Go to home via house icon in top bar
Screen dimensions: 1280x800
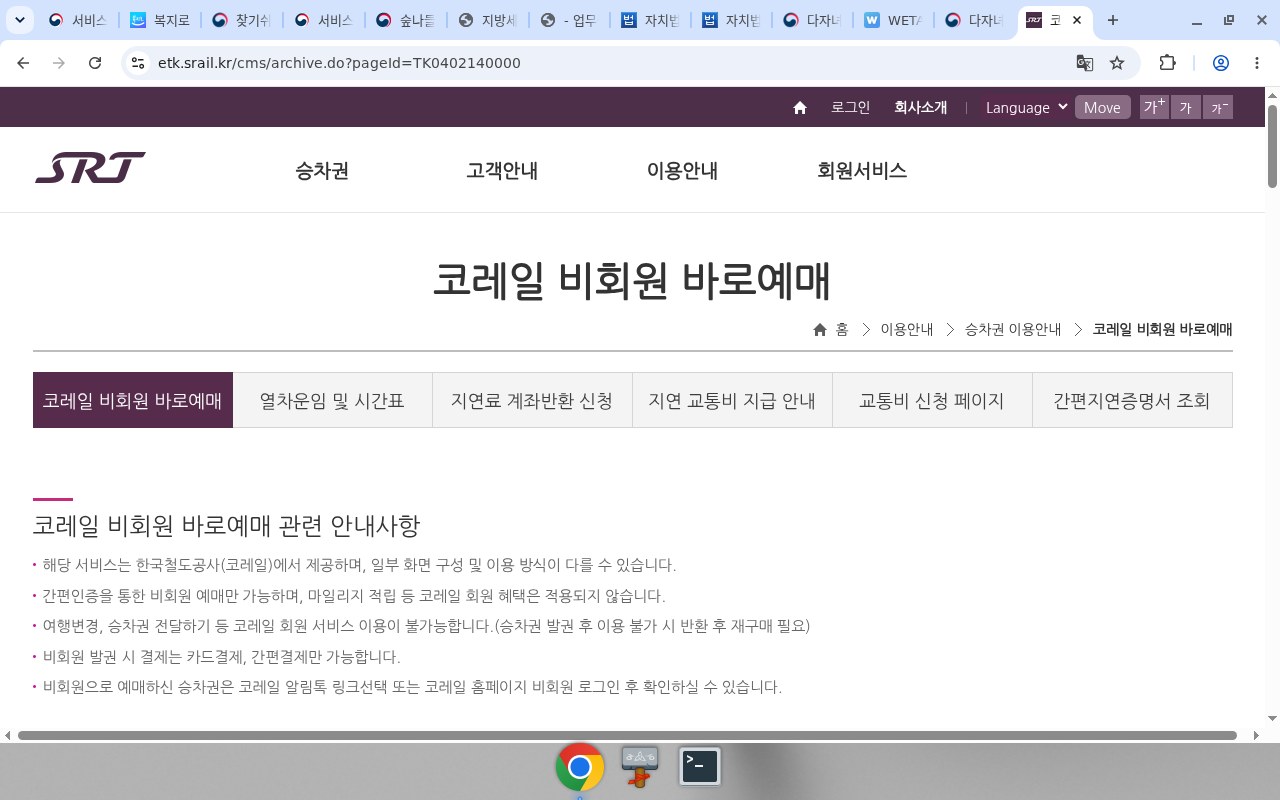click(800, 108)
